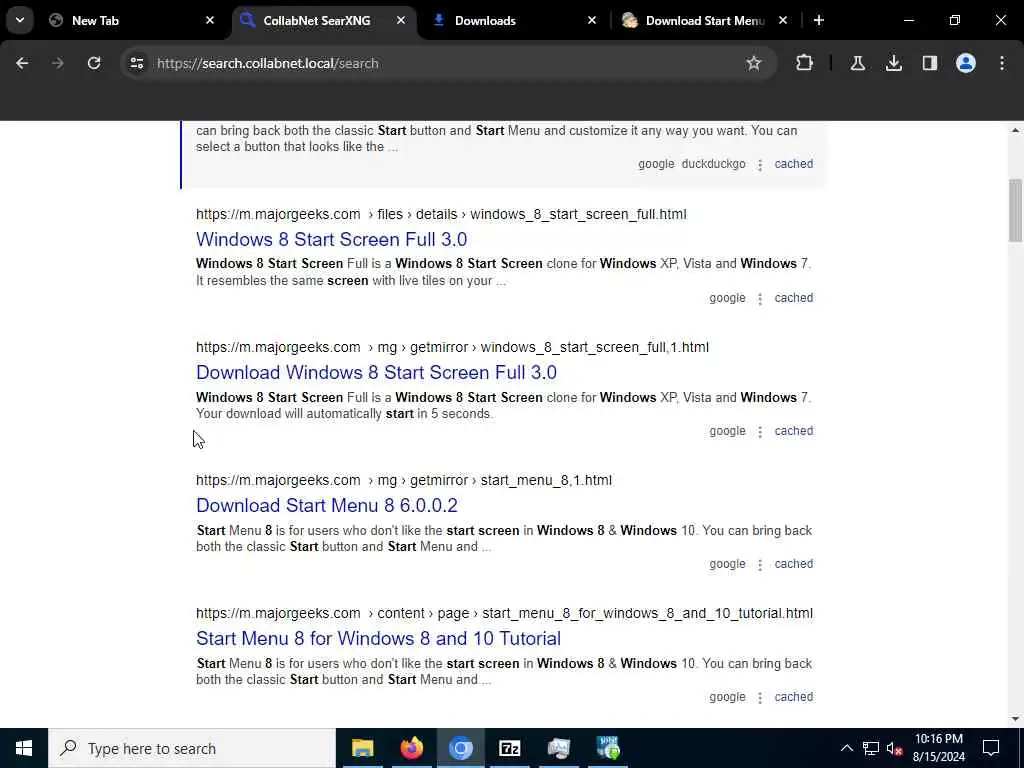
Task: Open cached link for Download Start Menu 8
Action: (793, 564)
